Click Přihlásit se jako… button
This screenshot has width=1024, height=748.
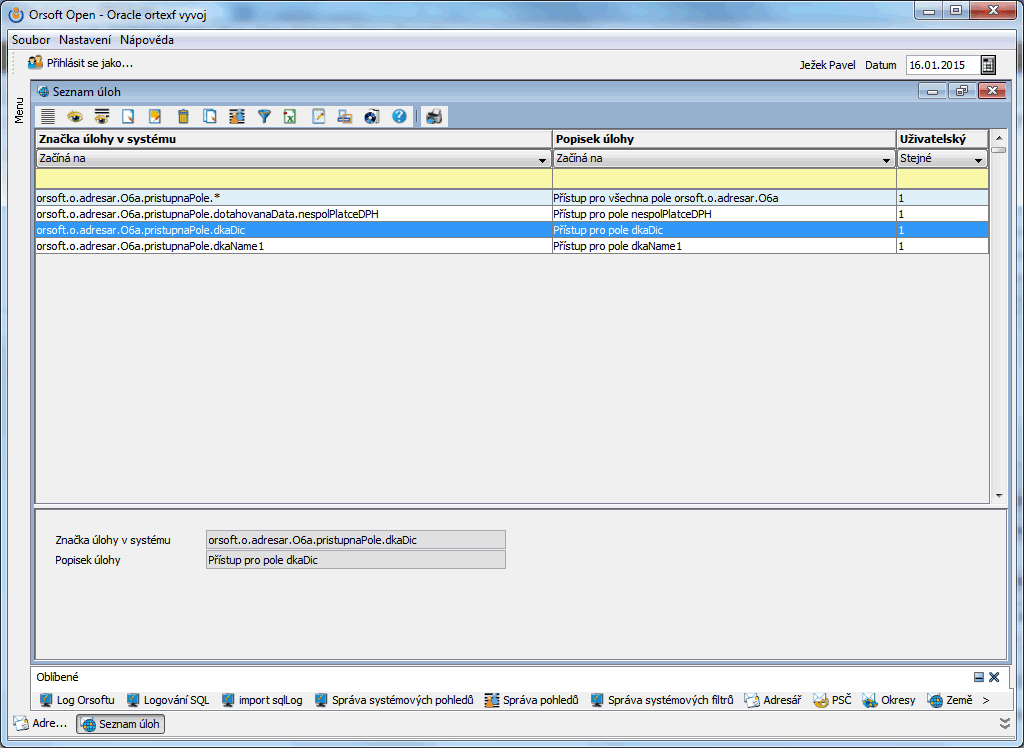click(81, 63)
